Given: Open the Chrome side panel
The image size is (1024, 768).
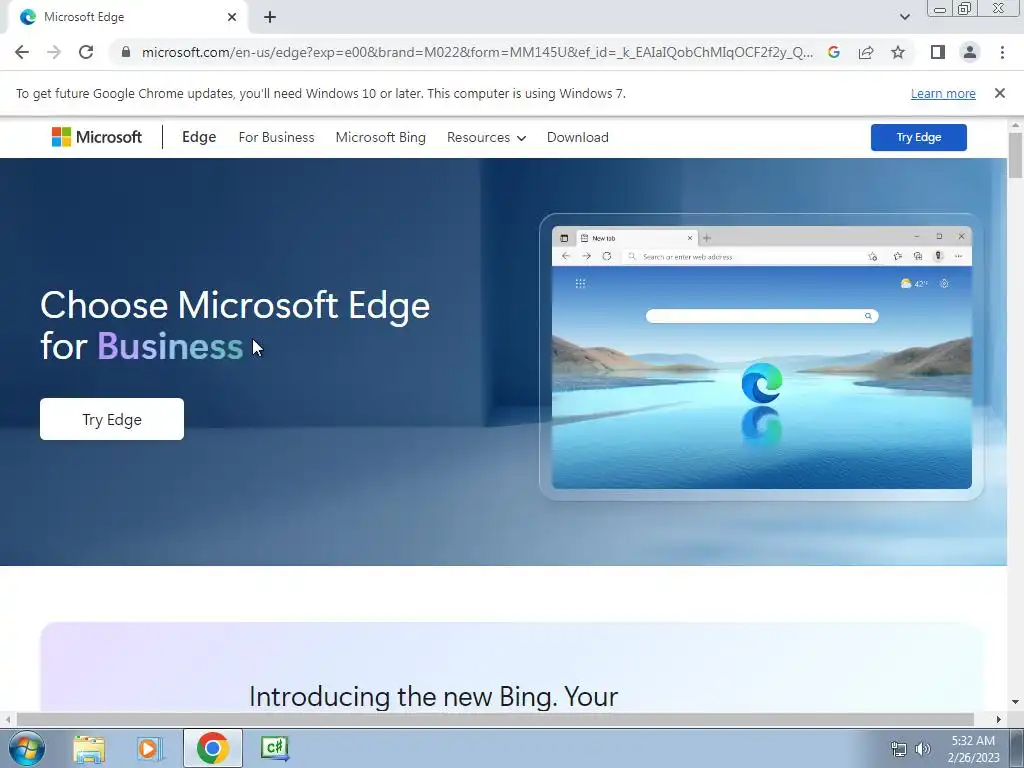Looking at the screenshot, I should point(938,52).
